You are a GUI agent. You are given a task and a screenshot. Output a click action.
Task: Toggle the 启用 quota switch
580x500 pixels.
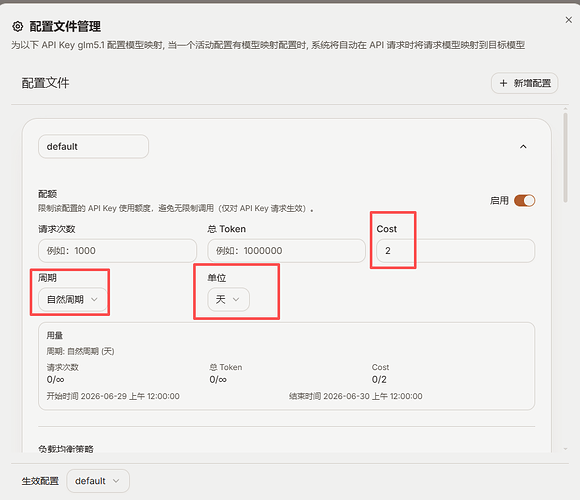(x=525, y=201)
